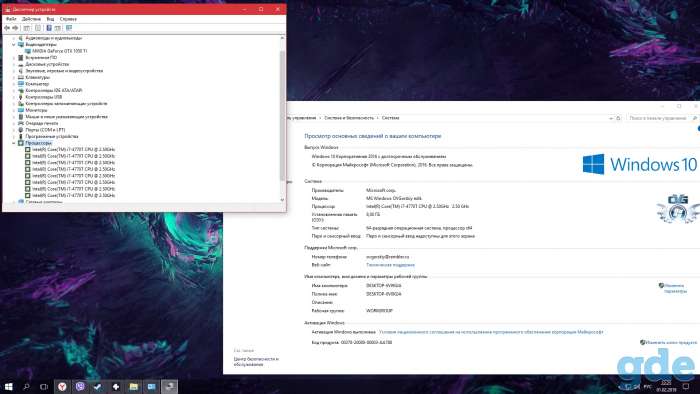Expand the Компьютер branch
The image size is (700, 394).
[x=13, y=84]
